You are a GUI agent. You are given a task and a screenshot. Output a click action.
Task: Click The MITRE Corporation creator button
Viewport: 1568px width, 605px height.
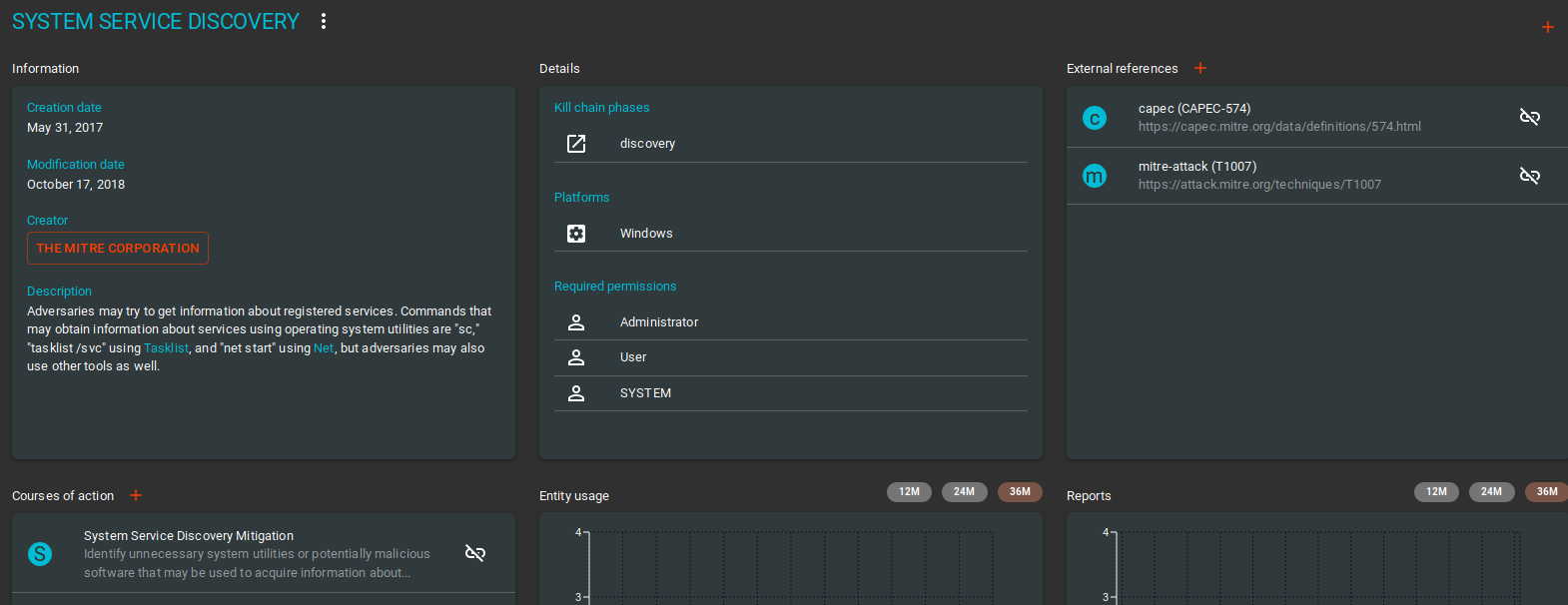click(118, 249)
